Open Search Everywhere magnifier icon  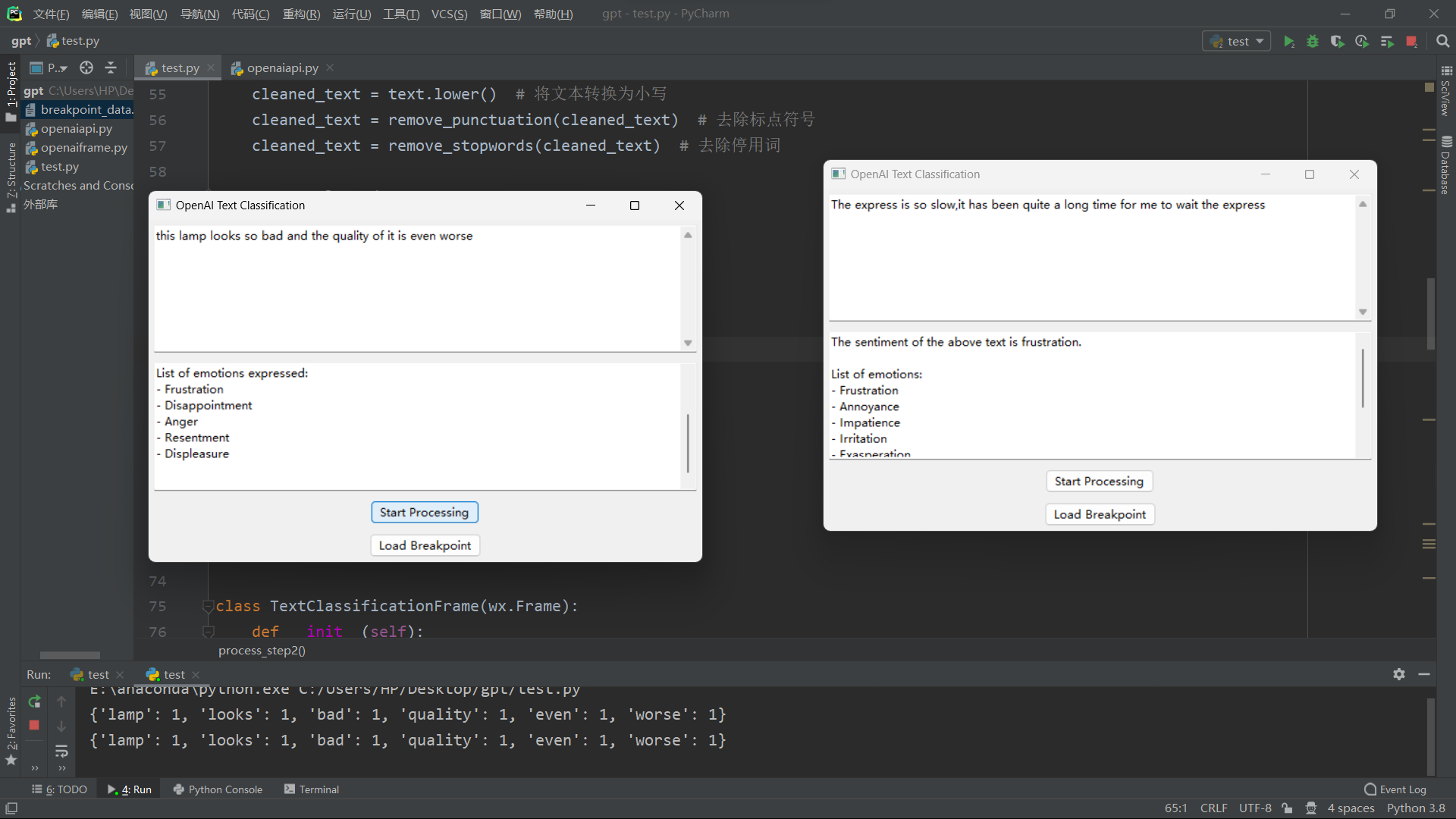pos(1442,42)
